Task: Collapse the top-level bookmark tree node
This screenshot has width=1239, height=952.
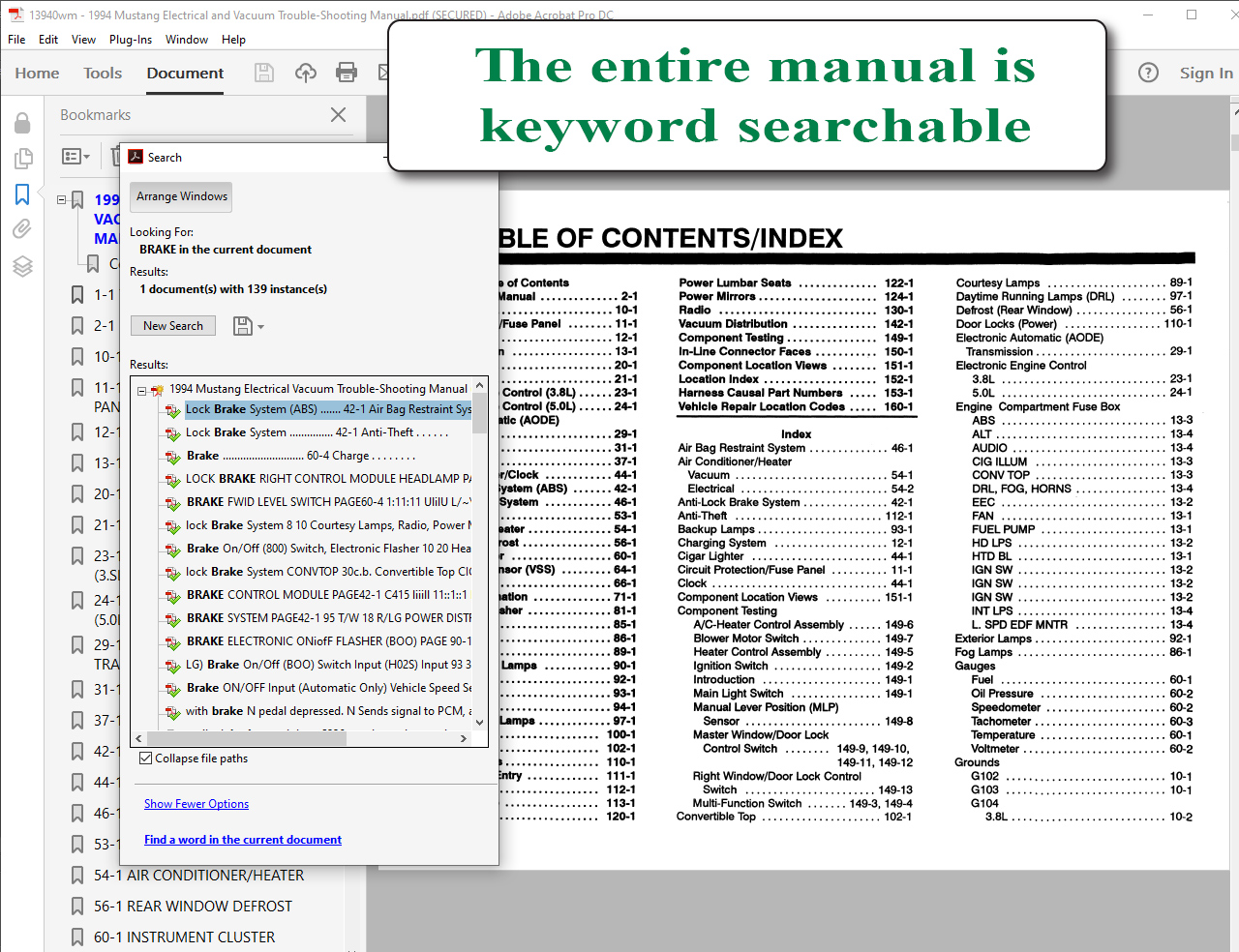Action: pos(61,200)
